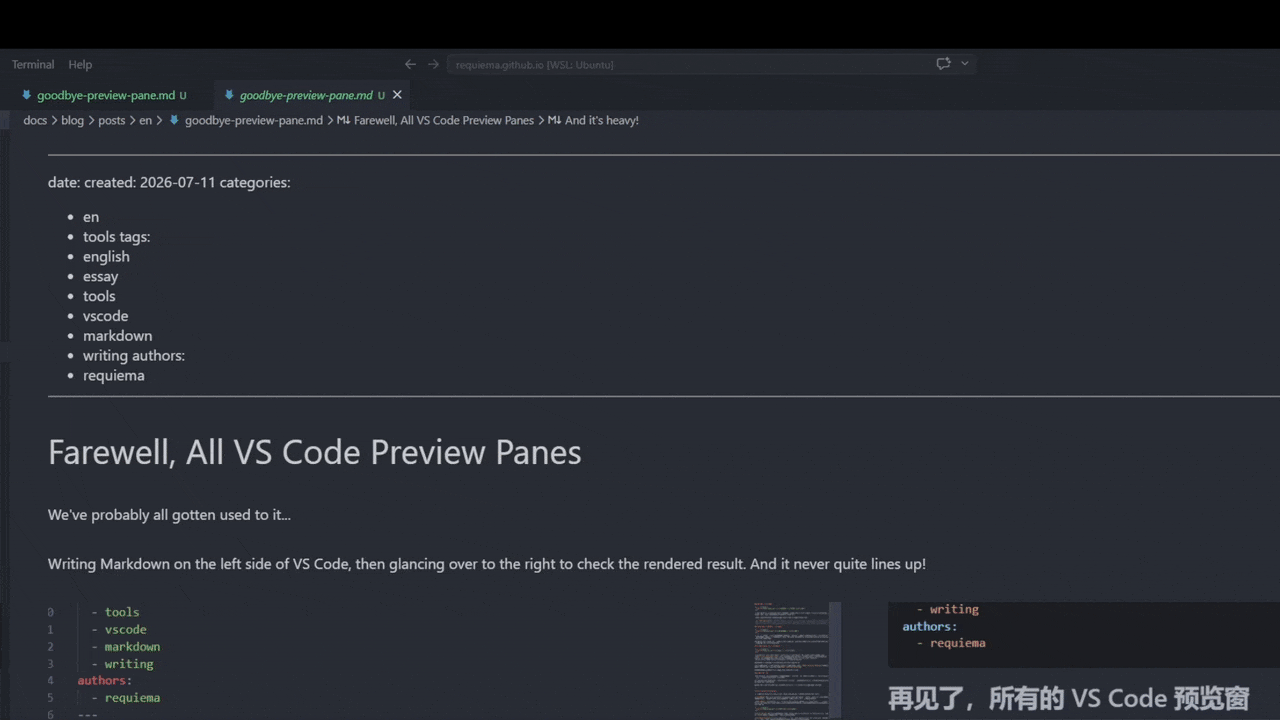The width and height of the screenshot is (1280, 720).
Task: Go back with the left arrow
Action: coord(410,64)
